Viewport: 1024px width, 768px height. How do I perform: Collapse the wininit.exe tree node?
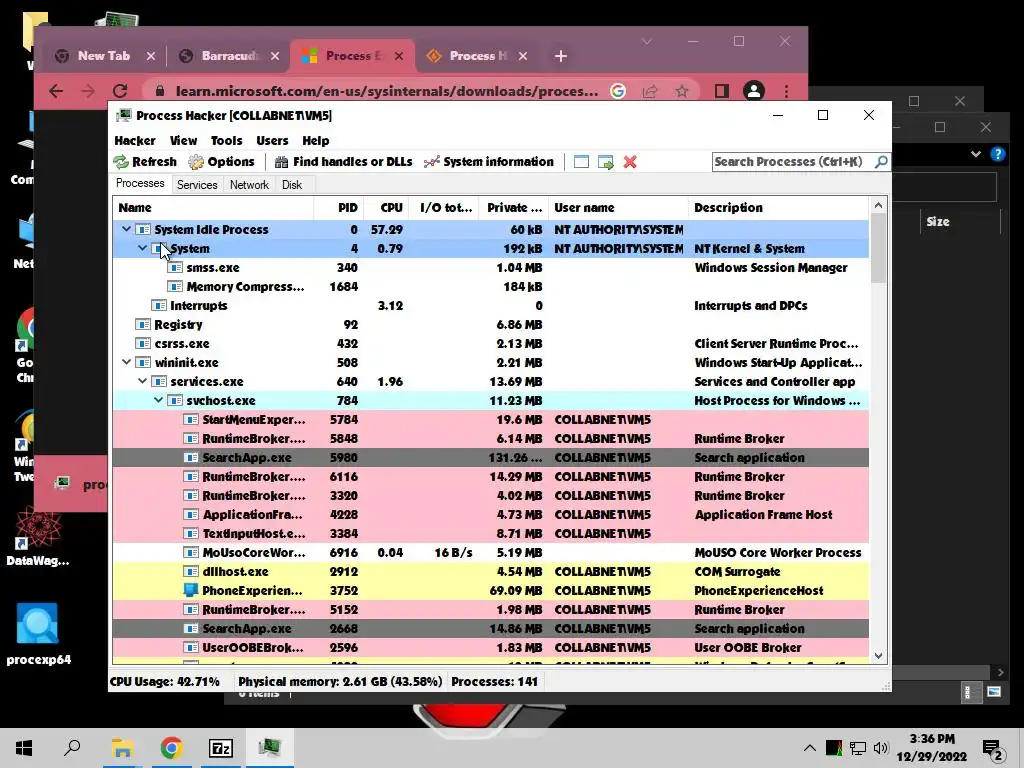tap(126, 362)
